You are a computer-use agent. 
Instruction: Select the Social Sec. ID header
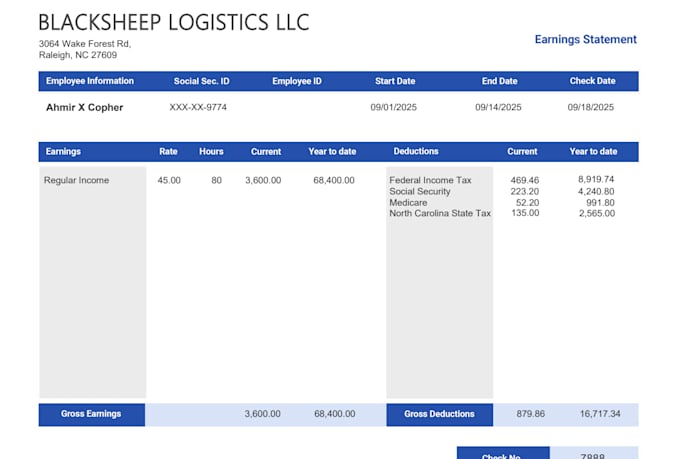(x=201, y=81)
